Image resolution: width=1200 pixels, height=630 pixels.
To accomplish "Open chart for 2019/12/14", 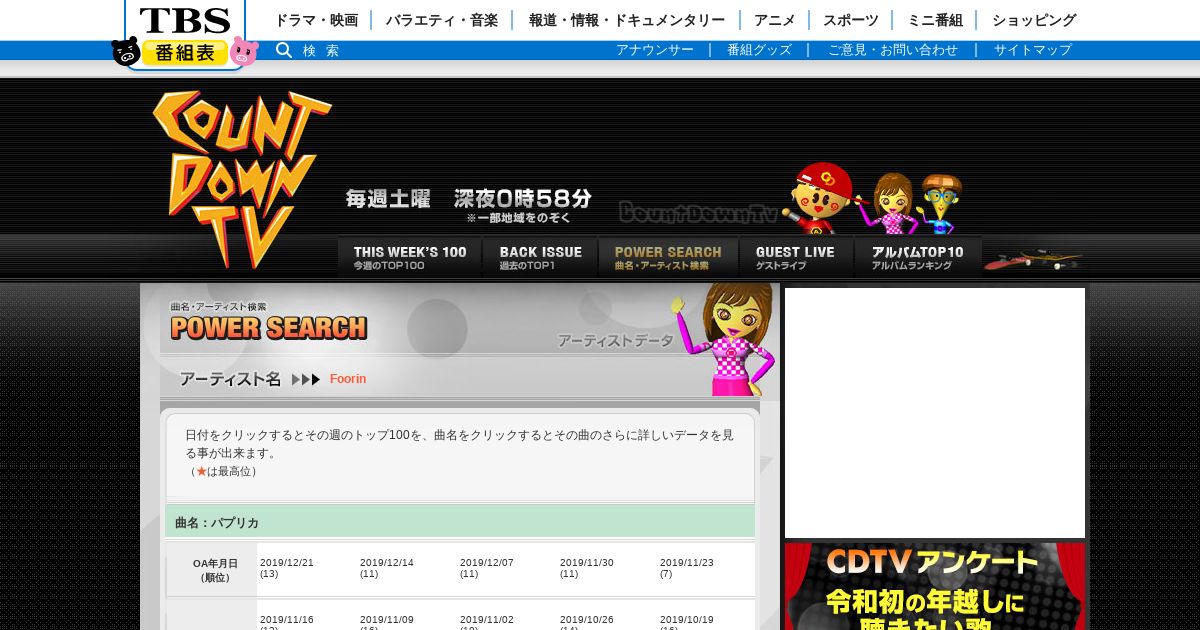I will point(386,563).
